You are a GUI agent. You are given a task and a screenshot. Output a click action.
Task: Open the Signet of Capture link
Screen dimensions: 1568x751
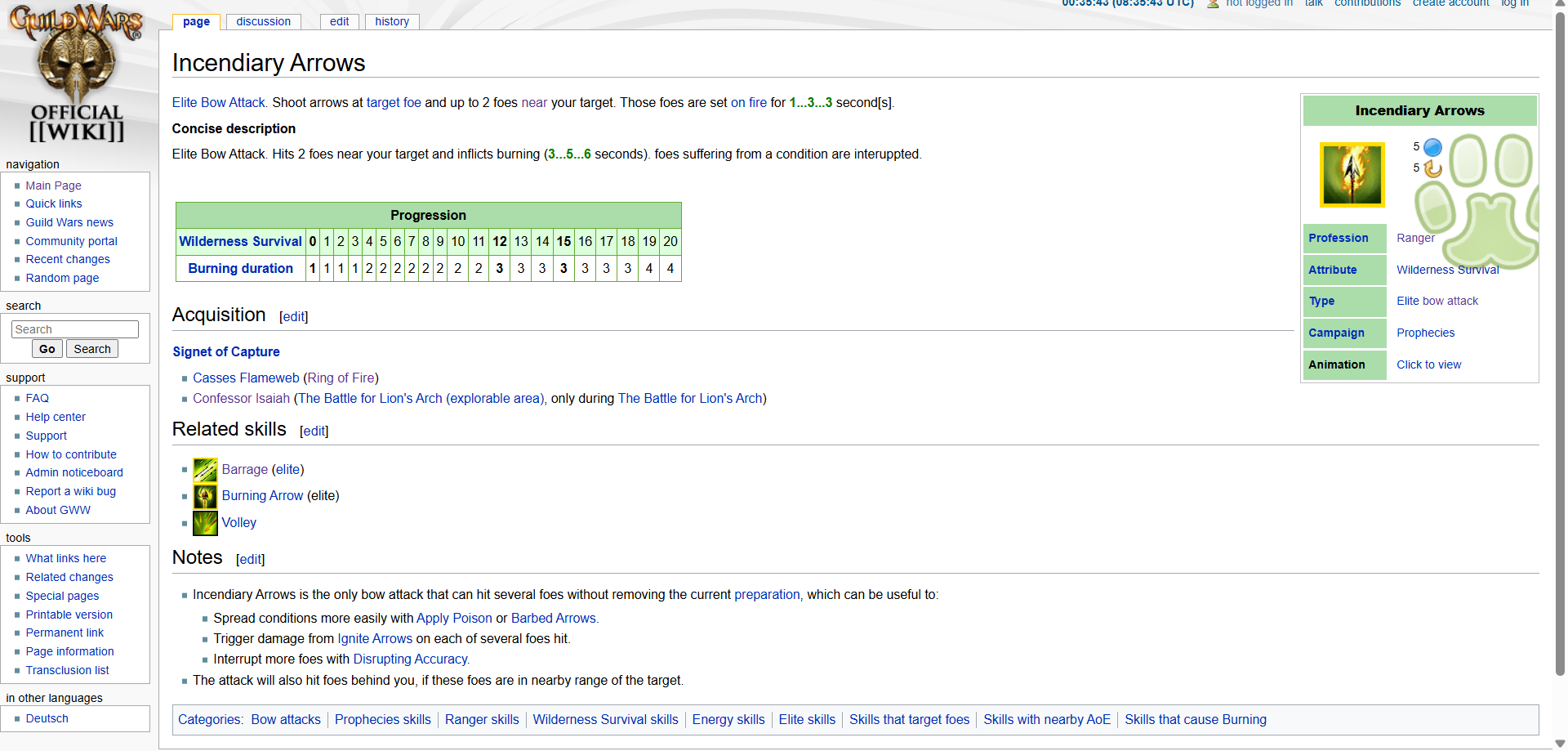tap(226, 351)
